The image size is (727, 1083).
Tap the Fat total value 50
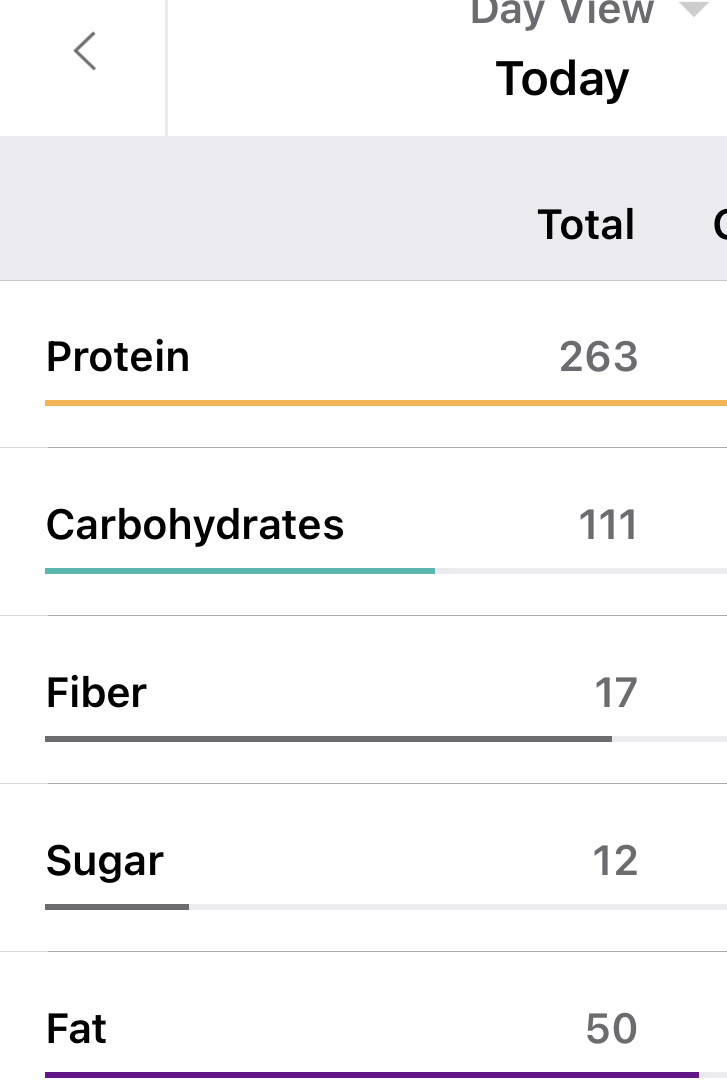(611, 1029)
